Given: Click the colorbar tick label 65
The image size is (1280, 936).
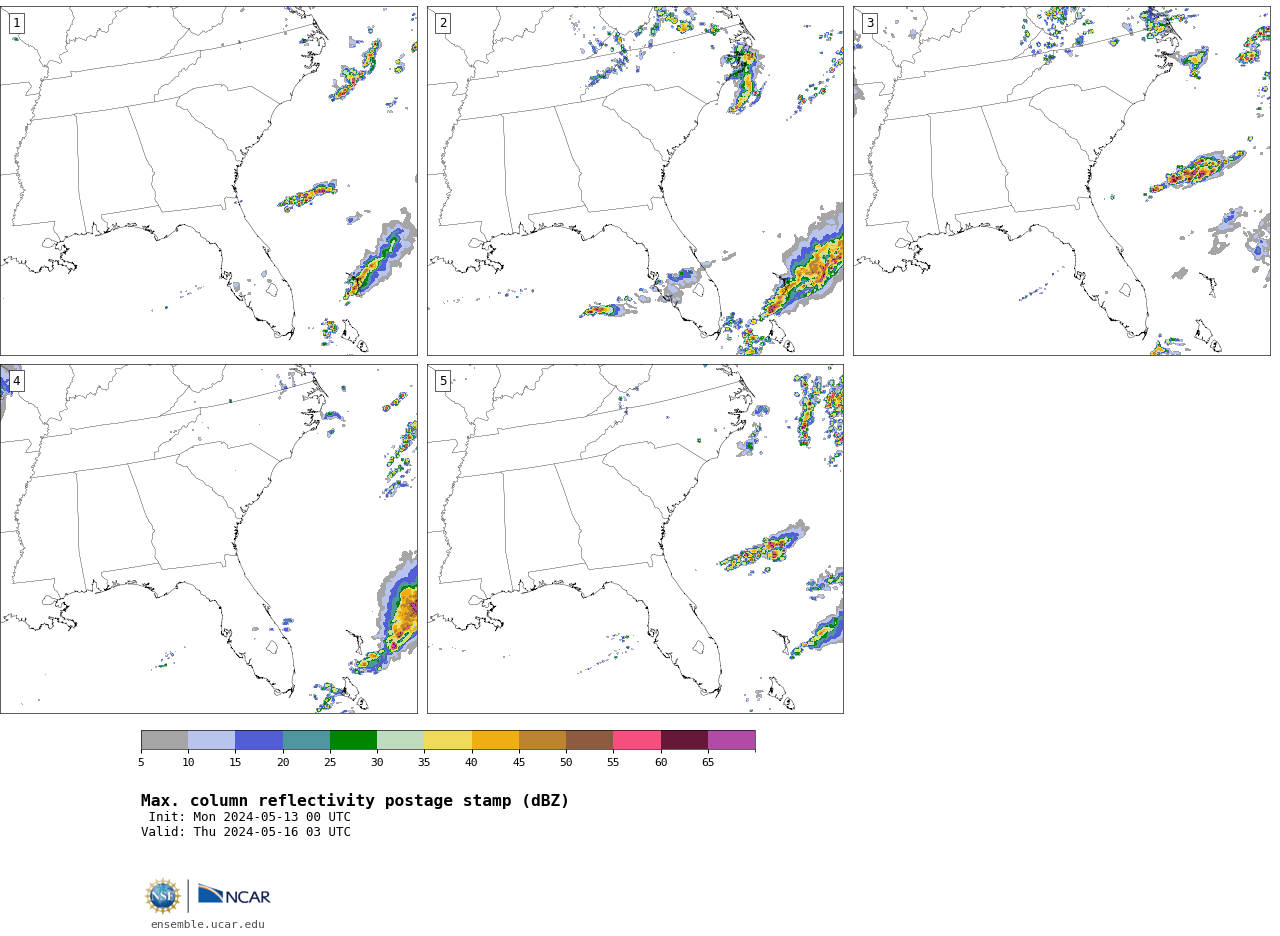Looking at the screenshot, I should coord(708,763).
